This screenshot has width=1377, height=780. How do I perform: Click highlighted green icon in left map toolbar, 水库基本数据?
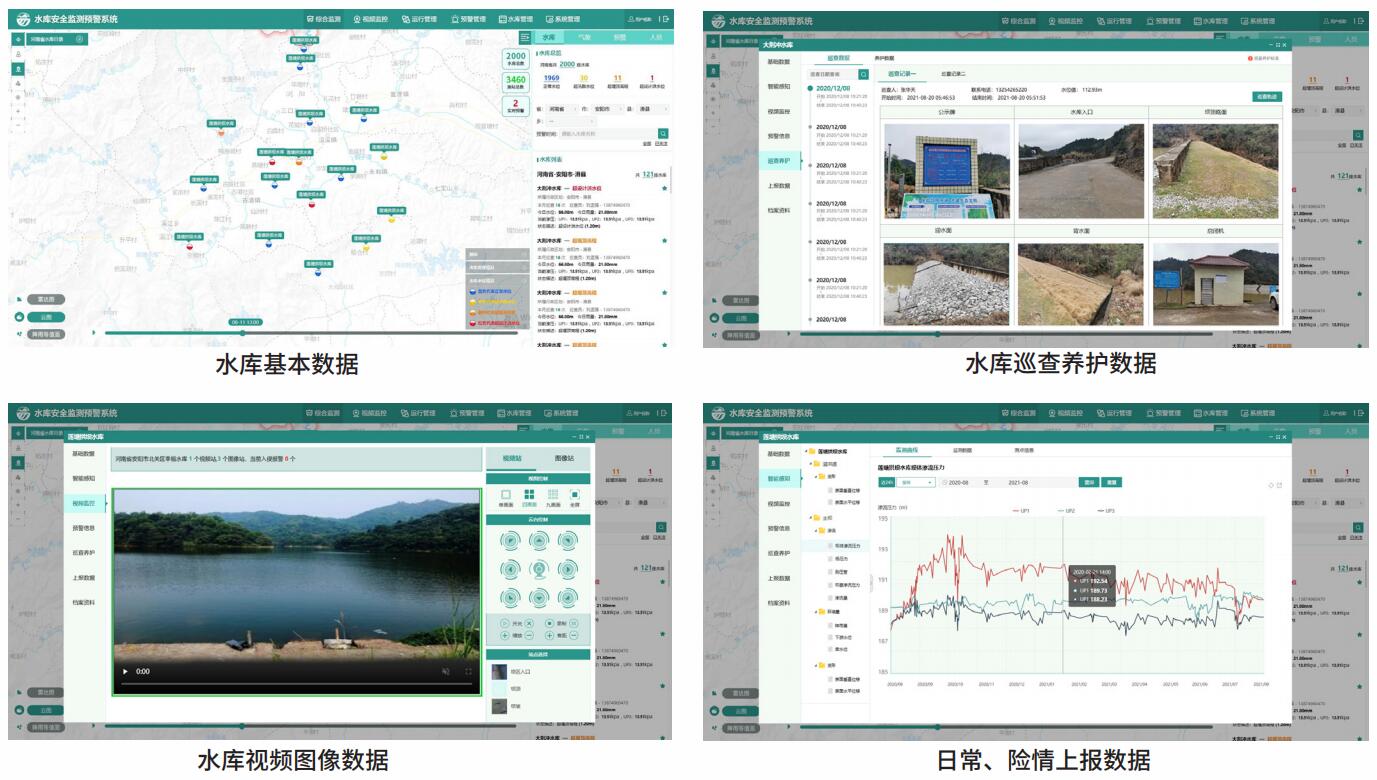pyautogui.click(x=18, y=69)
